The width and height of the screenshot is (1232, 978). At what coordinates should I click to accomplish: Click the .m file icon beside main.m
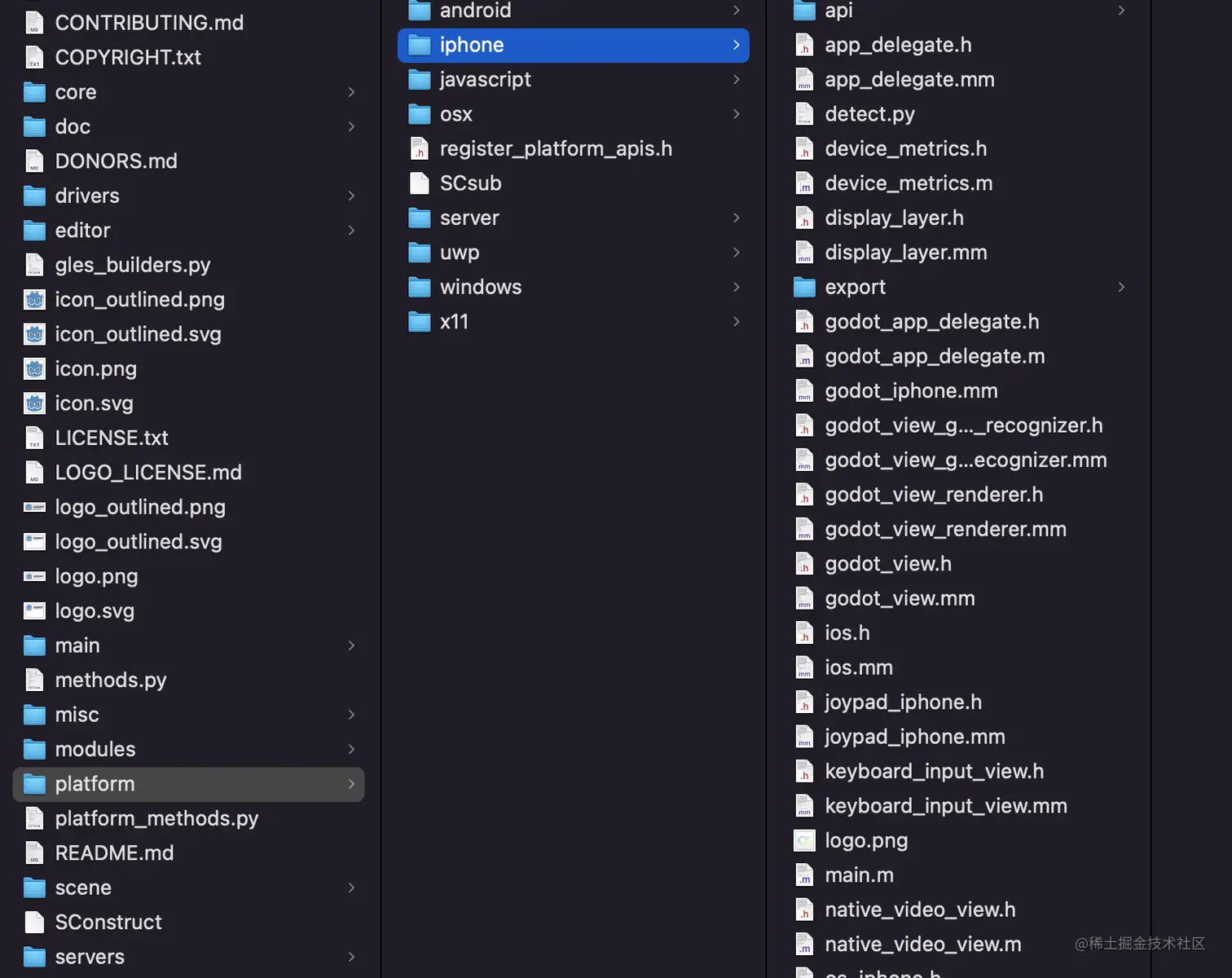[804, 875]
